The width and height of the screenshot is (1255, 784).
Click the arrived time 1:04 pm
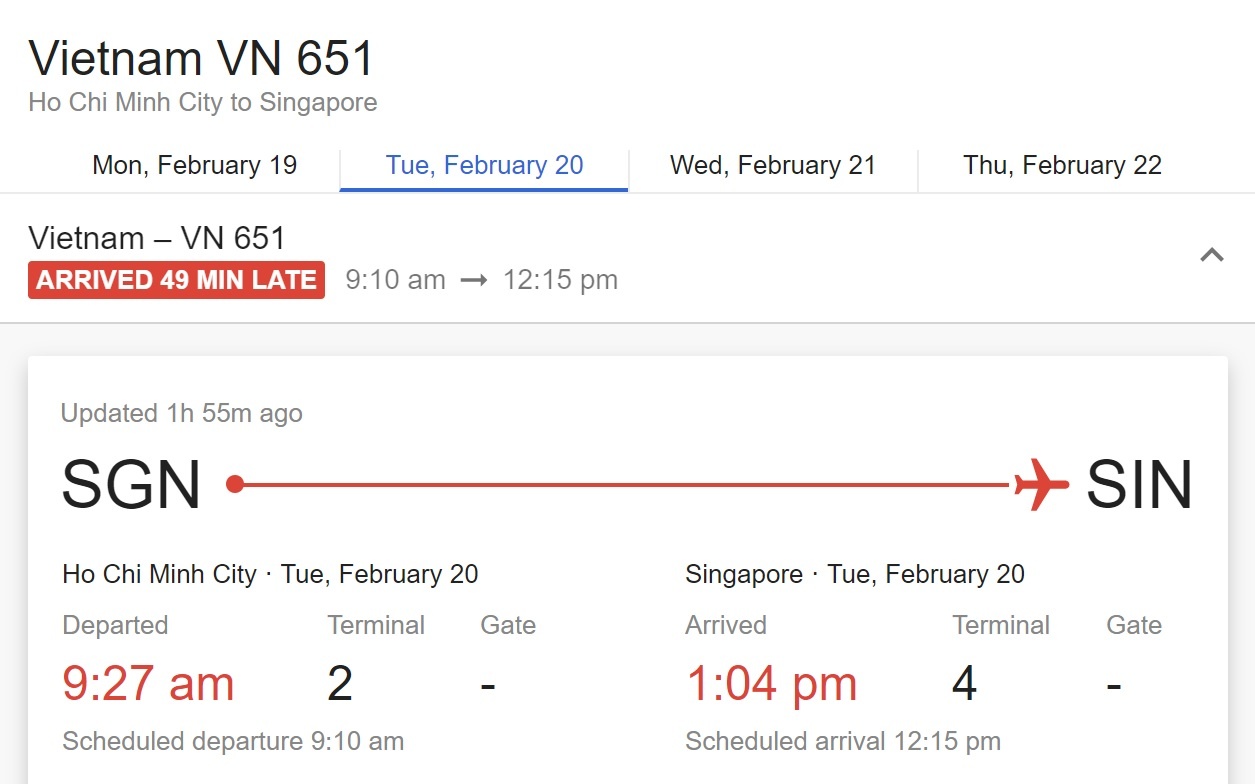click(x=771, y=683)
